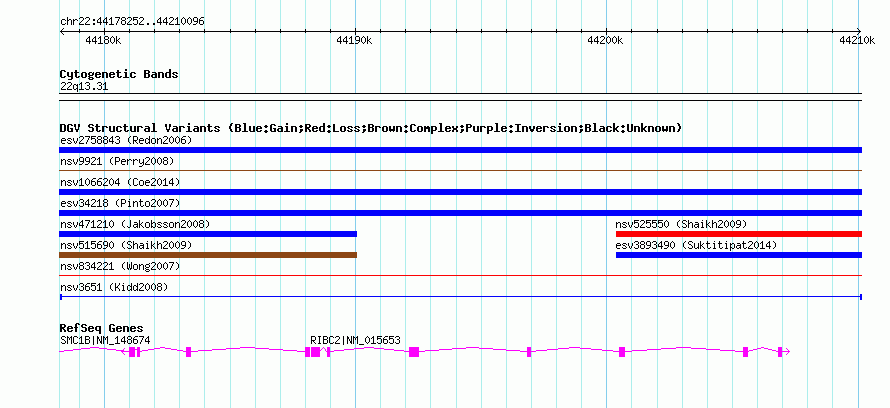Click the 44190k ruler tick label
Image resolution: width=890 pixels, height=408 pixels.
[354, 40]
